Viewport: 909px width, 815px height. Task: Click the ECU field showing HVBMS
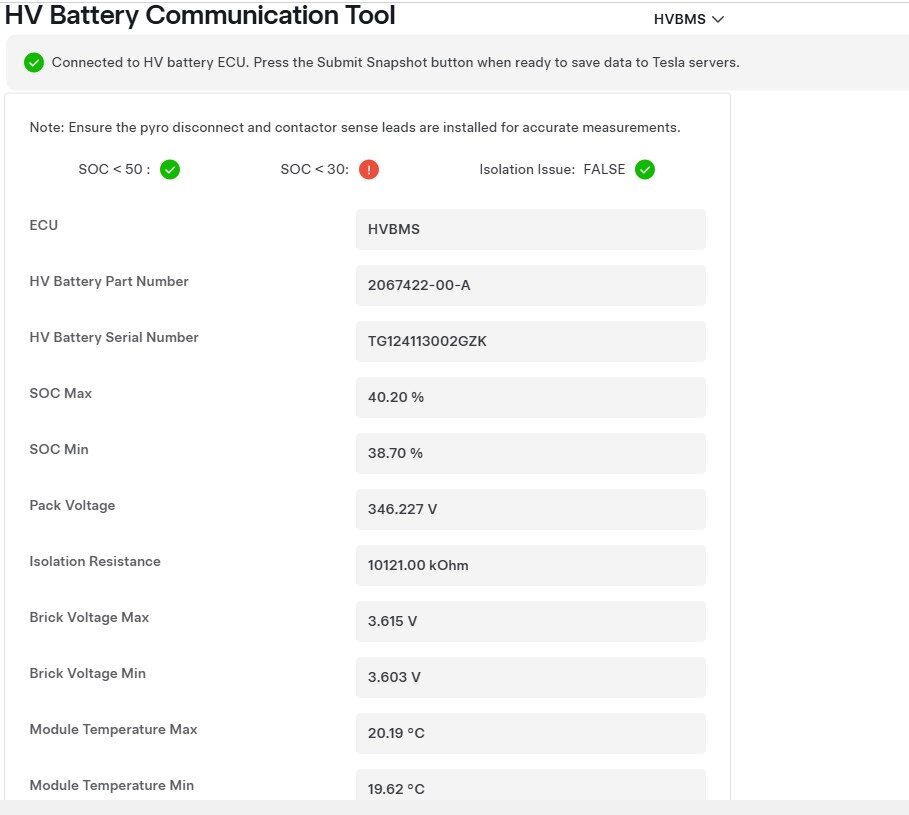530,229
